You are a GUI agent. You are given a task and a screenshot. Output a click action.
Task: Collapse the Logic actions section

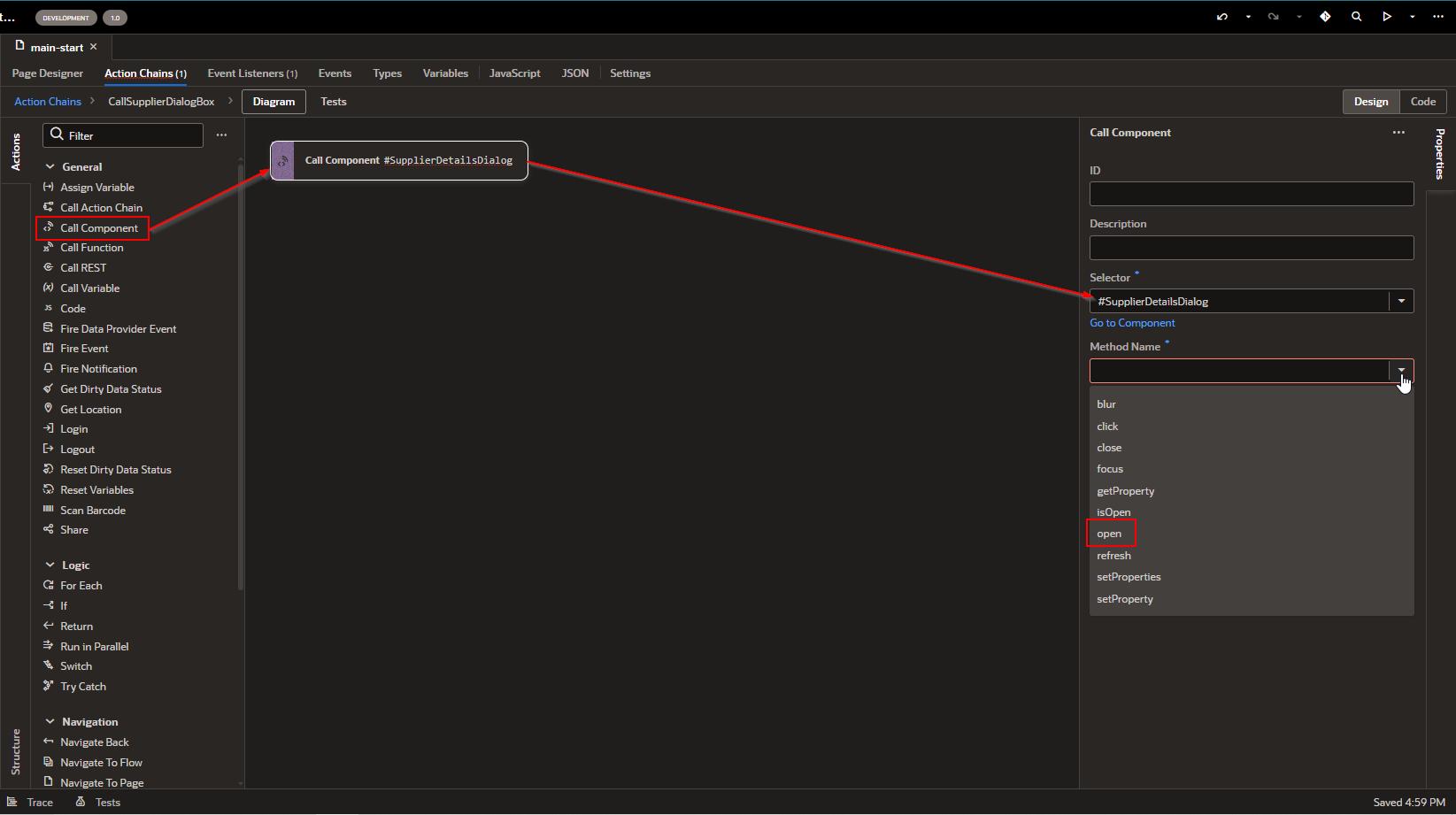tap(50, 565)
